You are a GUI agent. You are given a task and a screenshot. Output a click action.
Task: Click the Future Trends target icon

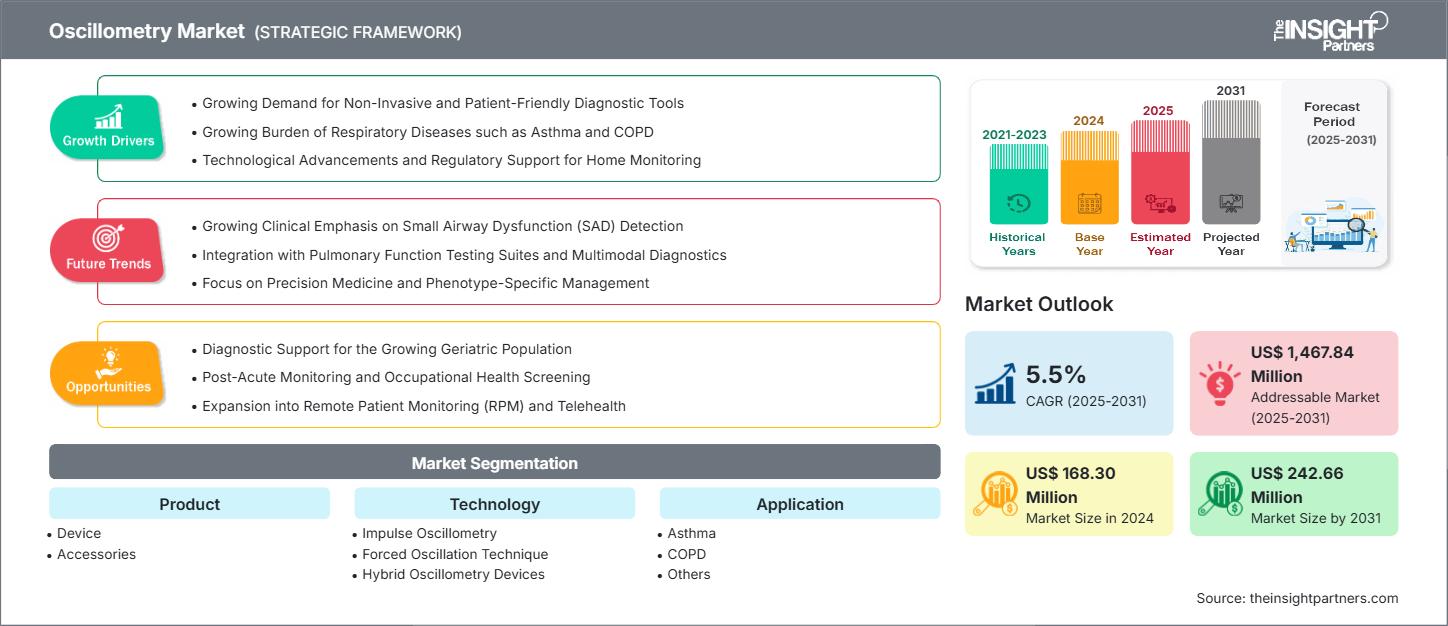[x=108, y=238]
